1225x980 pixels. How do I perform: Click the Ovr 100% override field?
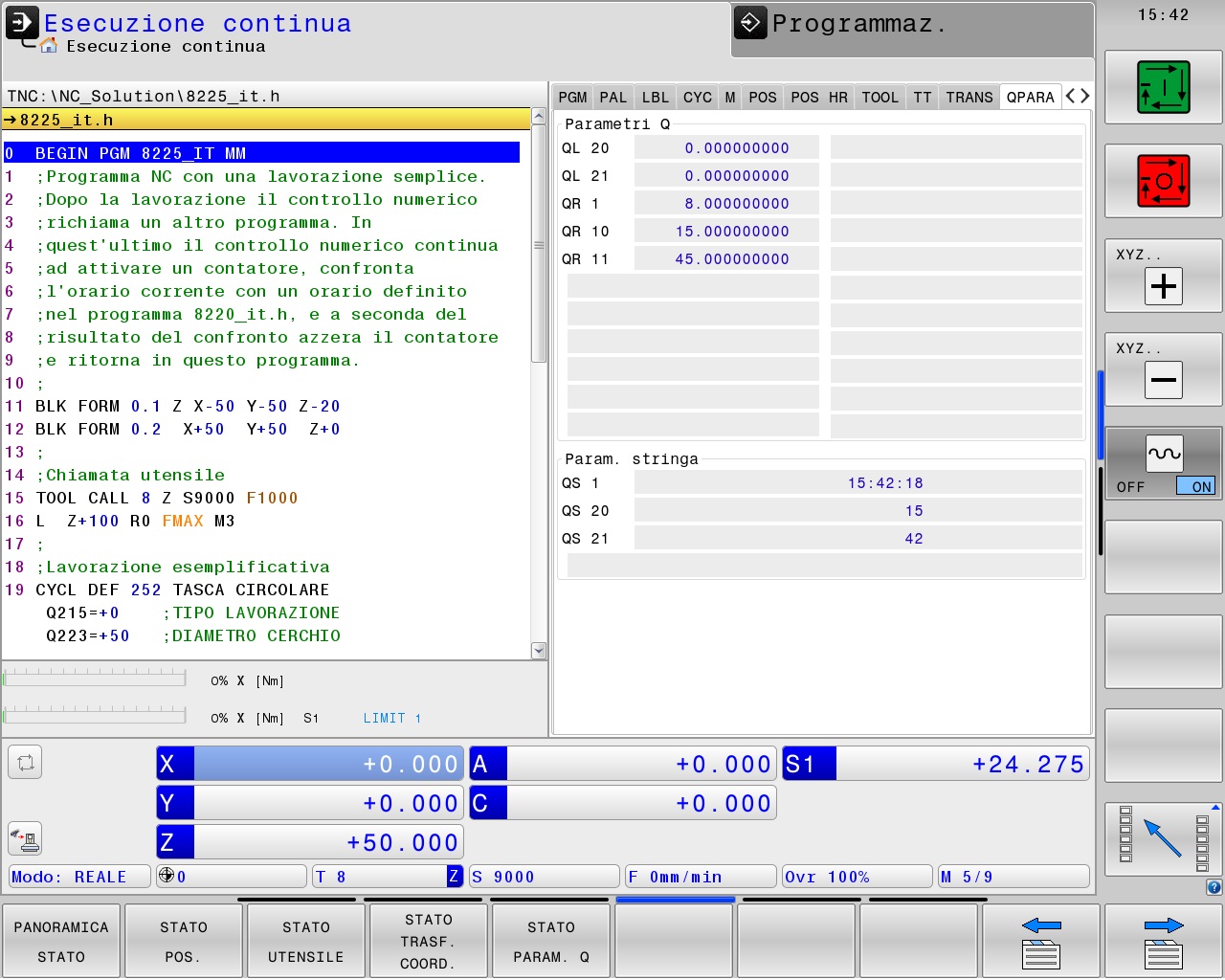857,877
